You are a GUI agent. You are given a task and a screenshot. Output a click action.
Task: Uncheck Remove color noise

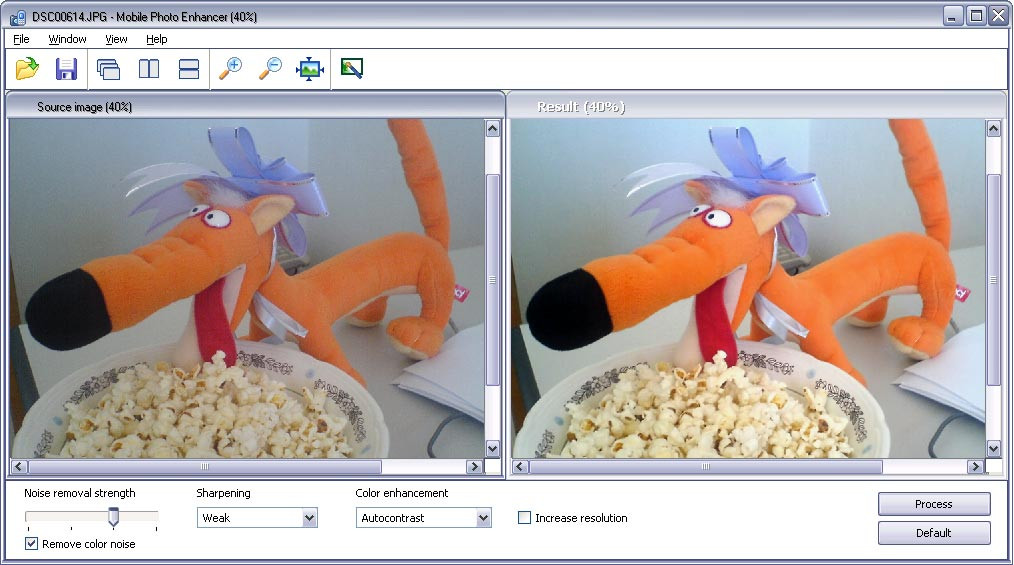coord(31,544)
